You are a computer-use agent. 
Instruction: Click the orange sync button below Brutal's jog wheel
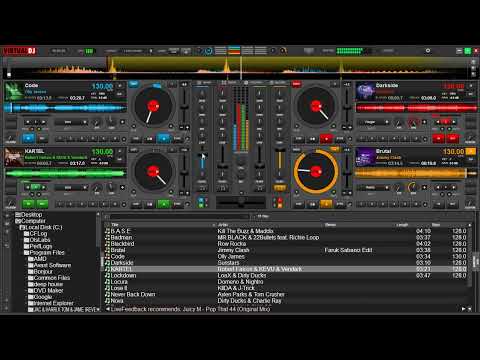pyautogui.click(x=326, y=203)
